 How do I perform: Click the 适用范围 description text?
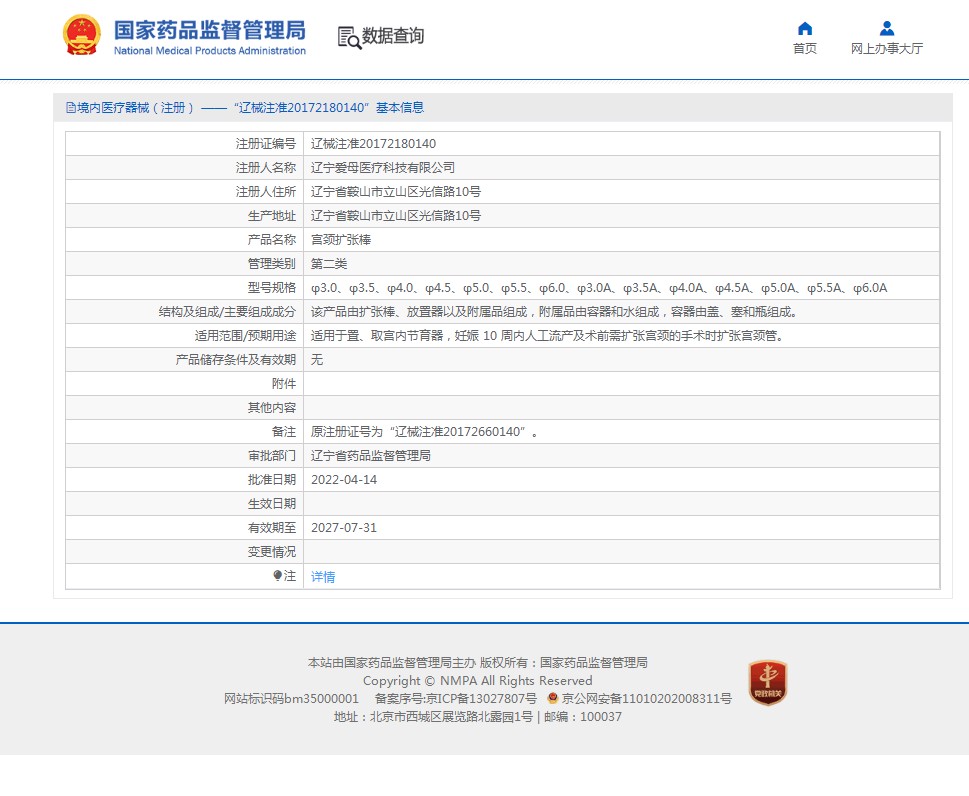pyautogui.click(x=548, y=336)
